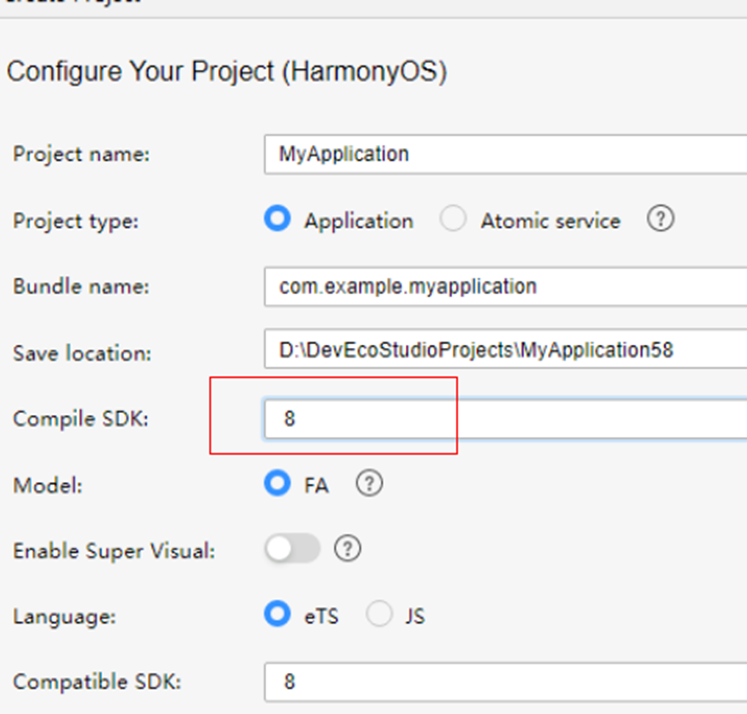The height and width of the screenshot is (714, 747).
Task: Click the "Save location:" label
Action: [82, 353]
